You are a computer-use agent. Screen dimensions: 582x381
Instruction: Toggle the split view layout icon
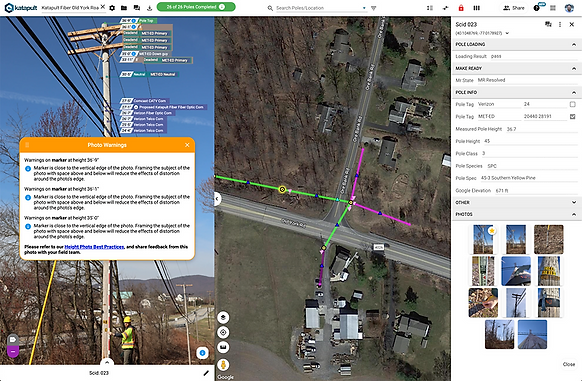(430, 8)
